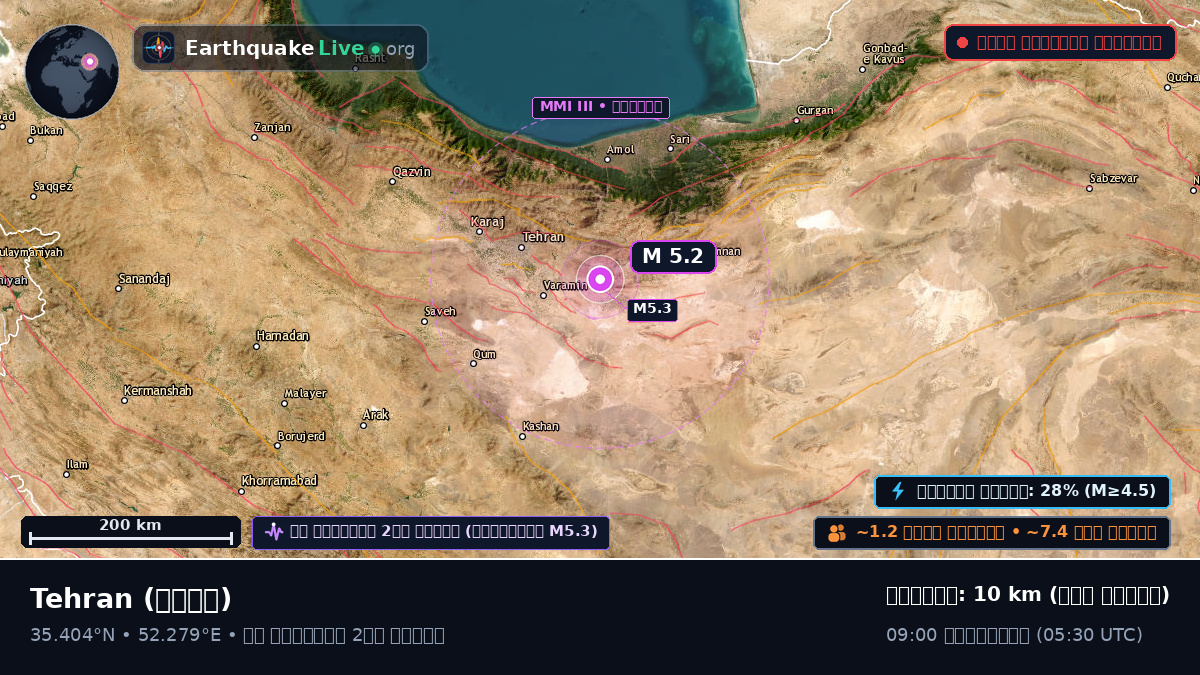
Task: Click the orange people population icon
Action: tap(837, 533)
